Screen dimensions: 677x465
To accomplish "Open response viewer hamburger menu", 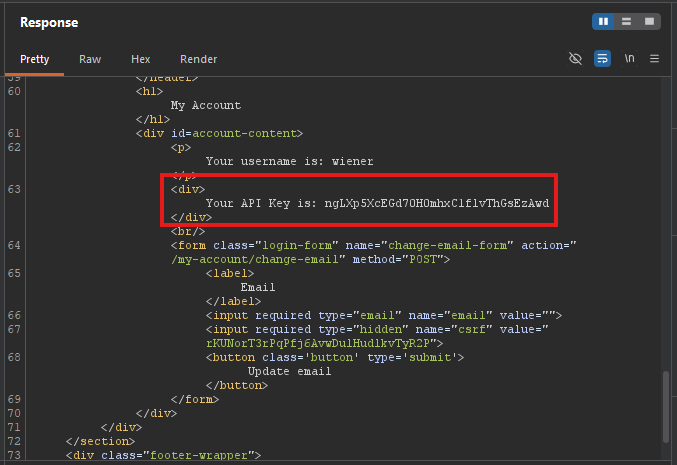I will (x=655, y=59).
